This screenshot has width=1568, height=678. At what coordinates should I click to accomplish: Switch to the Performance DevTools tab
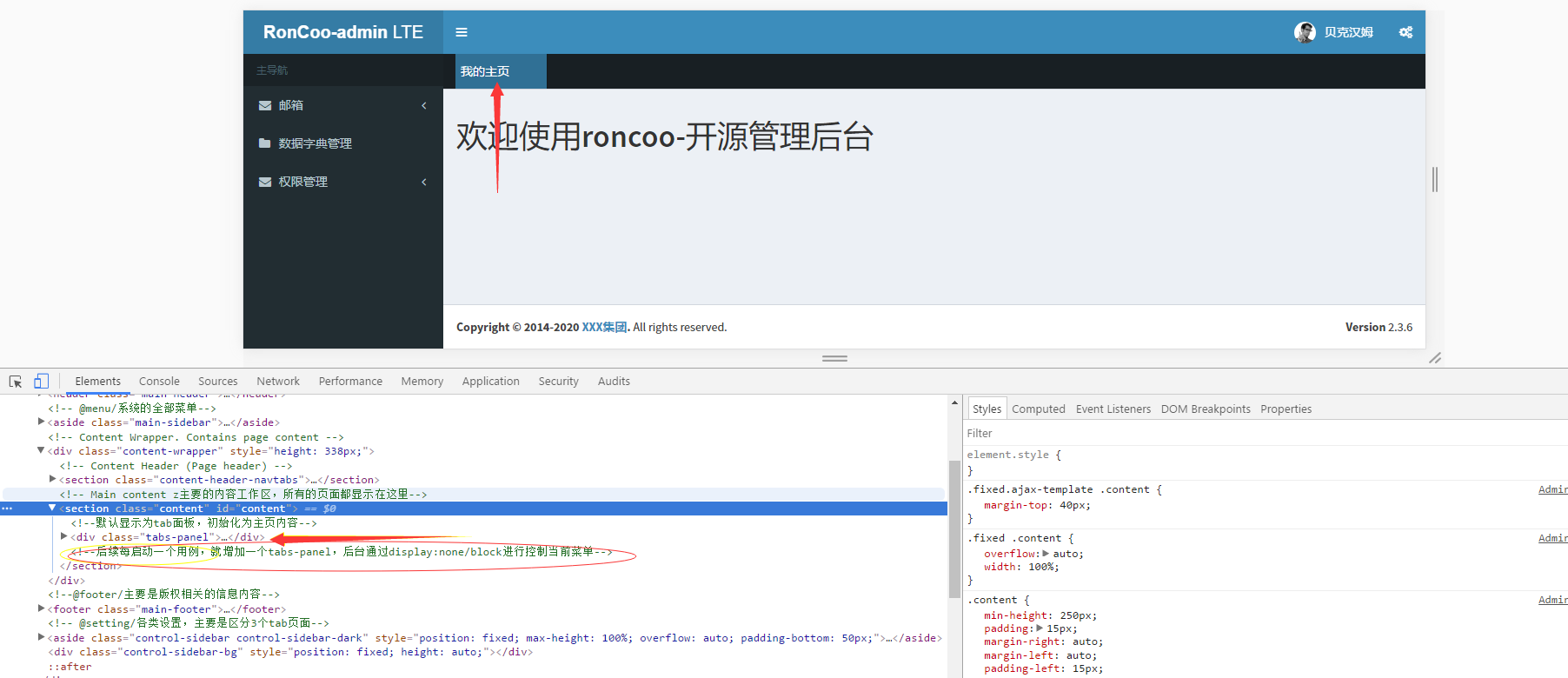tap(350, 381)
